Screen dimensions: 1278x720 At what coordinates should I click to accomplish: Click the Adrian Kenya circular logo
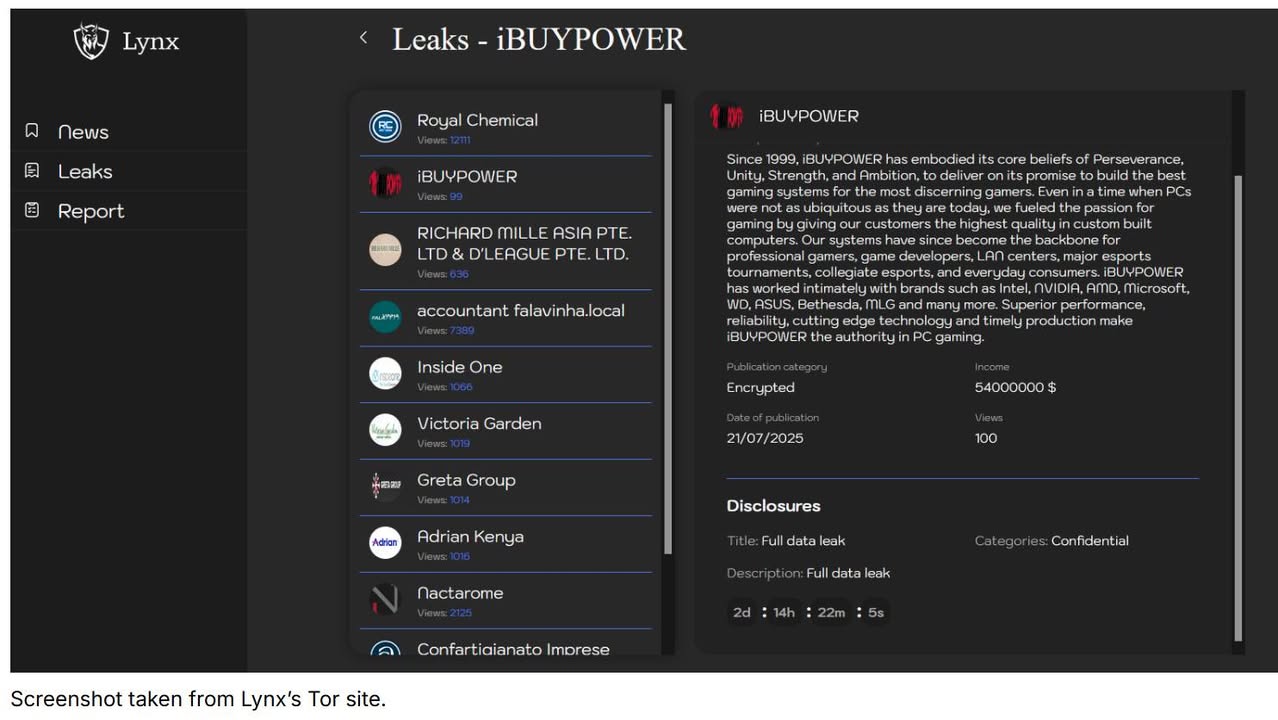[385, 543]
